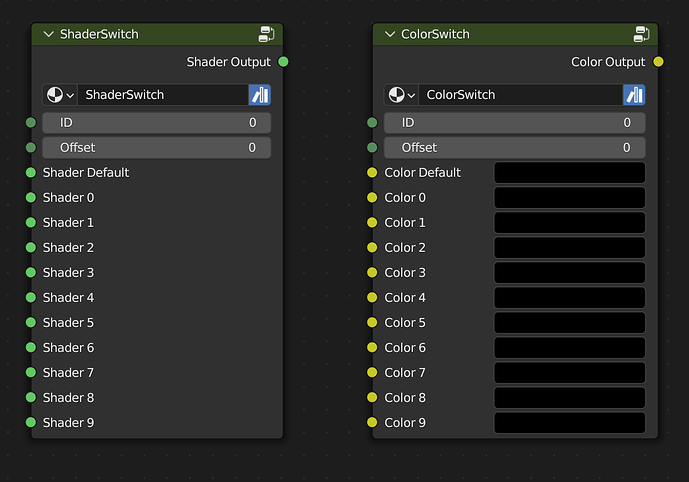
Task: Click the Color Output socket
Action: (x=658, y=62)
